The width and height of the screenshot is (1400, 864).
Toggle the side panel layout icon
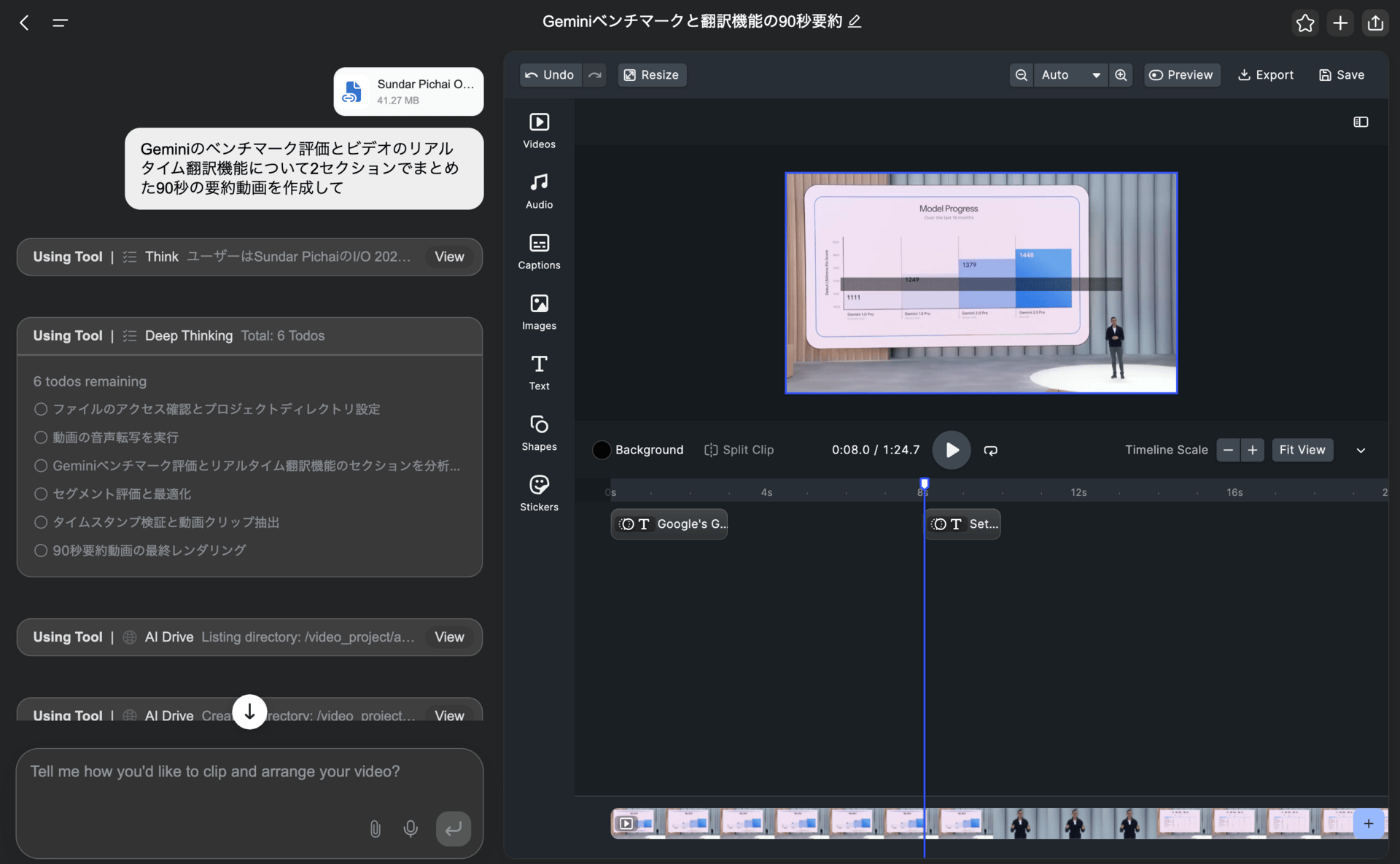1361,122
